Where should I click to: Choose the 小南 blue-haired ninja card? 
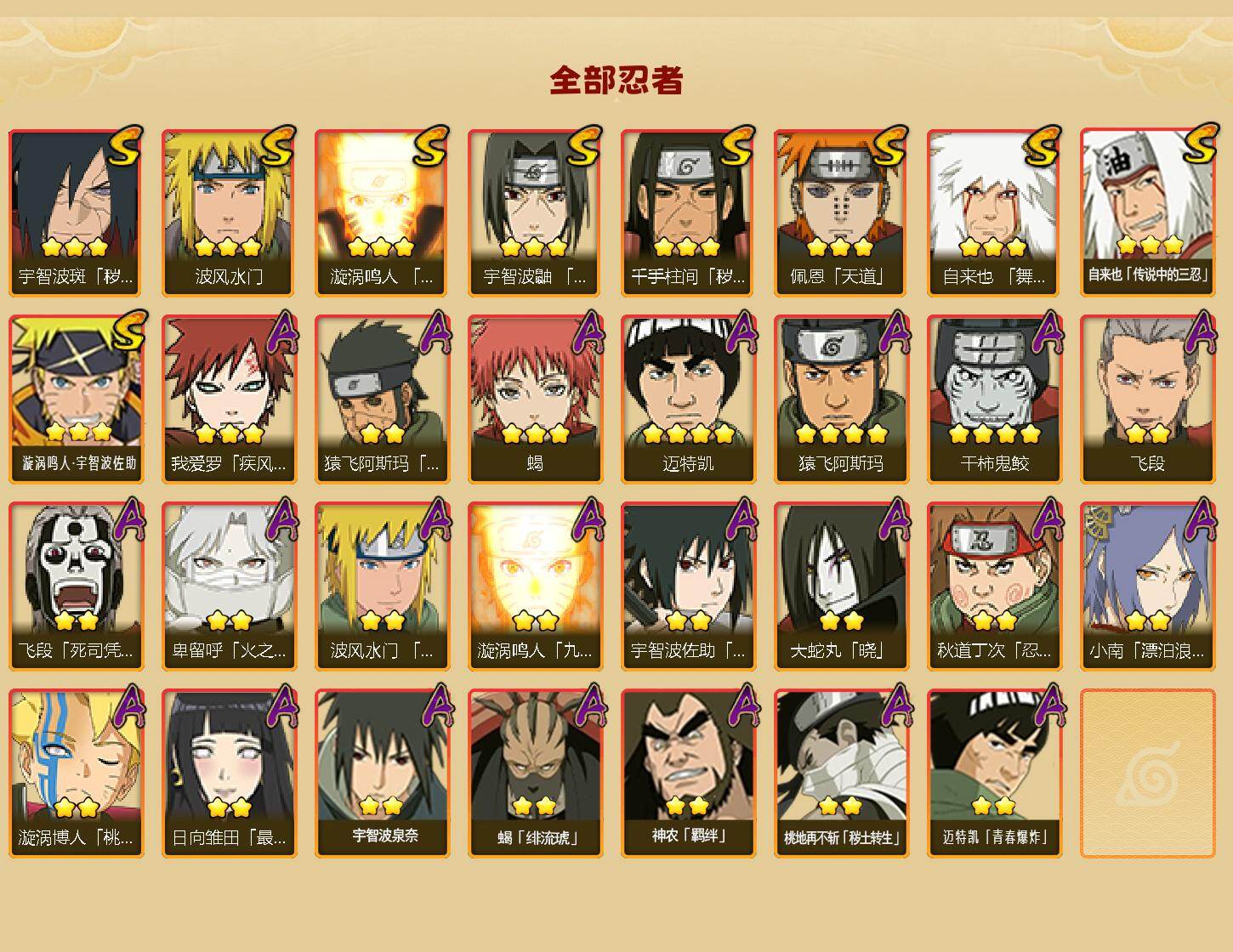click(x=1147, y=586)
